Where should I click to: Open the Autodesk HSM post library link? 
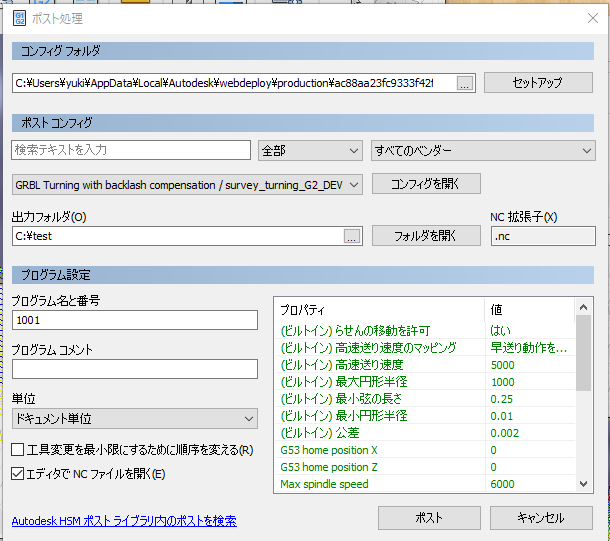coord(124,521)
